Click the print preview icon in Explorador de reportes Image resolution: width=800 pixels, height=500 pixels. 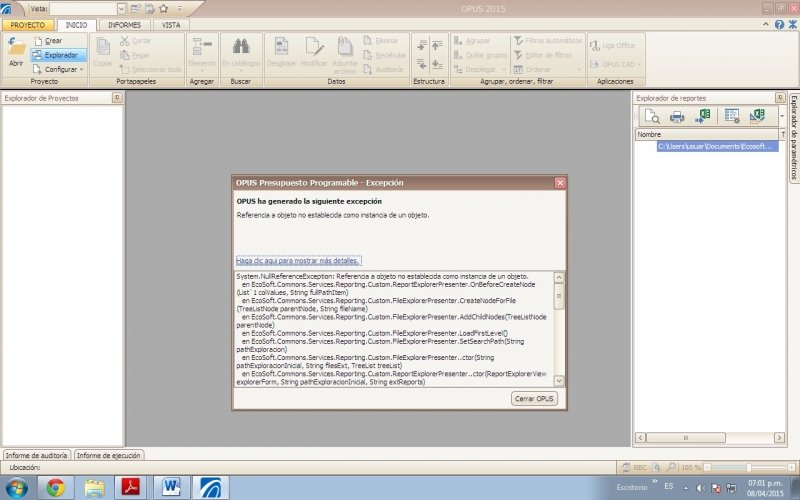652,117
